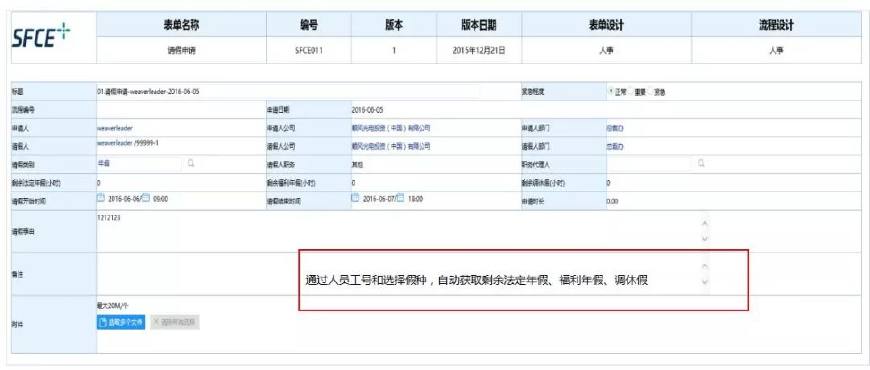
Task: Click the remarks textarea down scroll arrow
Action: pos(705,282)
